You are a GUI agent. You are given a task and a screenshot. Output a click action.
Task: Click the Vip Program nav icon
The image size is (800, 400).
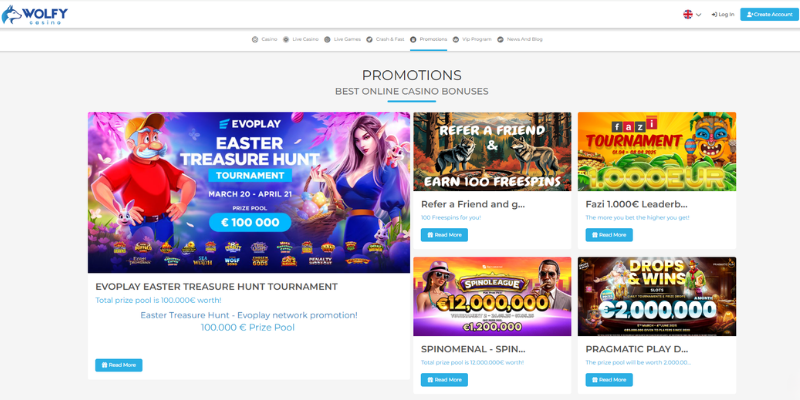(456, 39)
